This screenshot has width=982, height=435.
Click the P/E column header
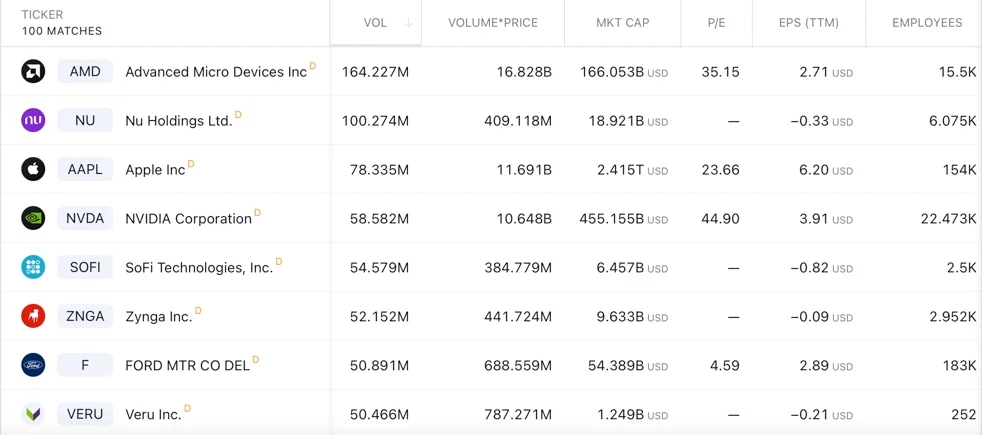716,23
